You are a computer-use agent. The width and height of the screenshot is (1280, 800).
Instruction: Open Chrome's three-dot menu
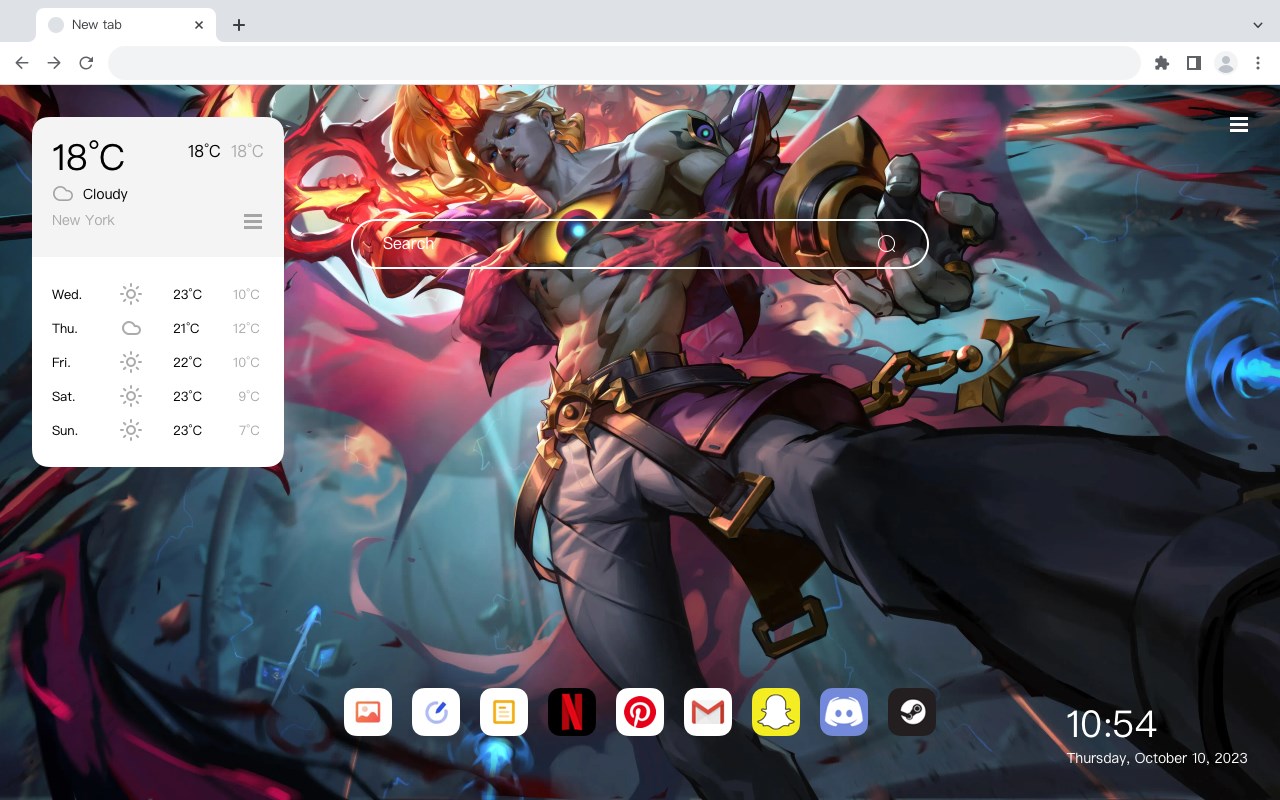coord(1258,63)
